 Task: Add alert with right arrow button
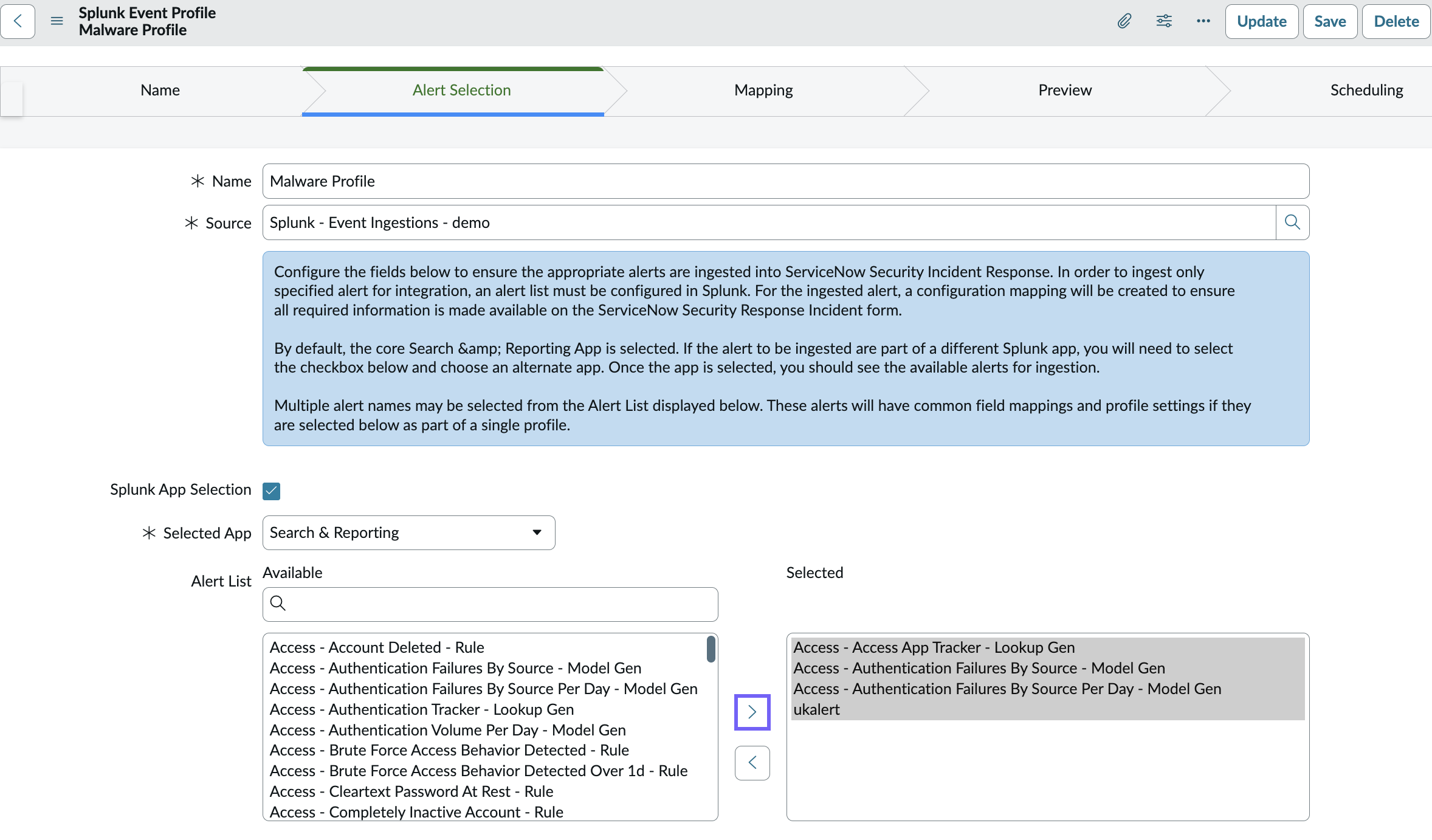[x=752, y=712]
